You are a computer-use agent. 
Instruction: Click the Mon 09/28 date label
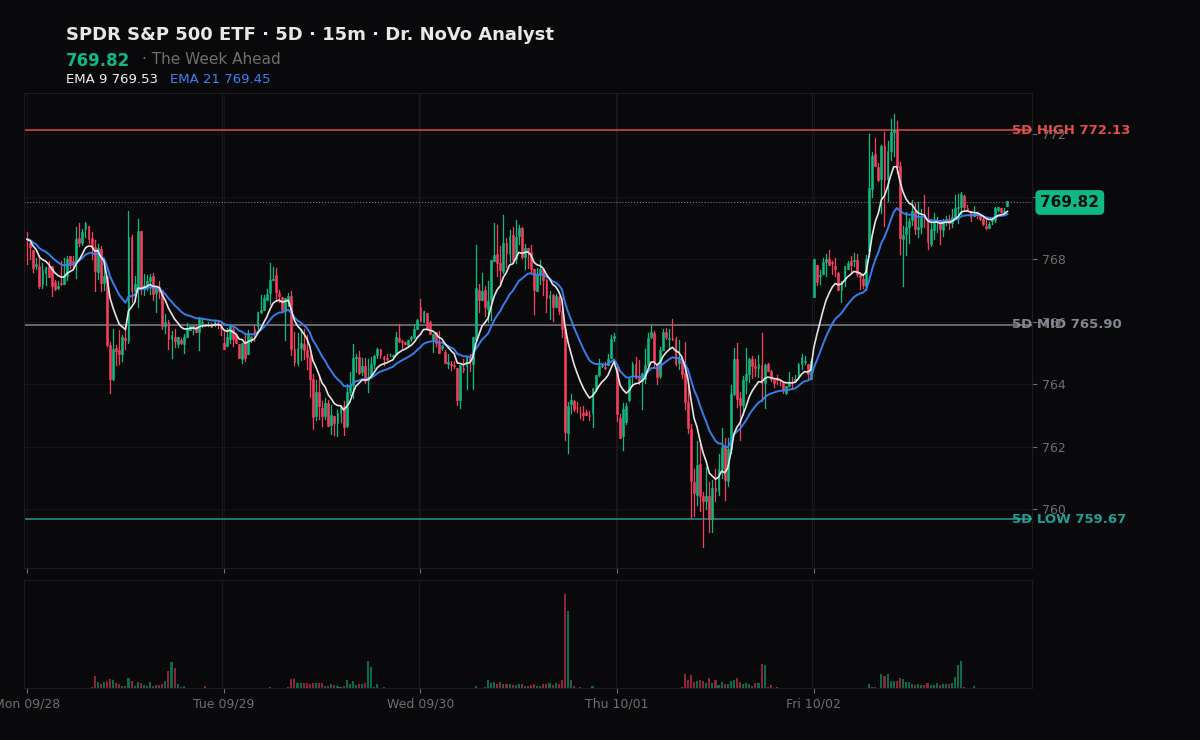click(28, 704)
